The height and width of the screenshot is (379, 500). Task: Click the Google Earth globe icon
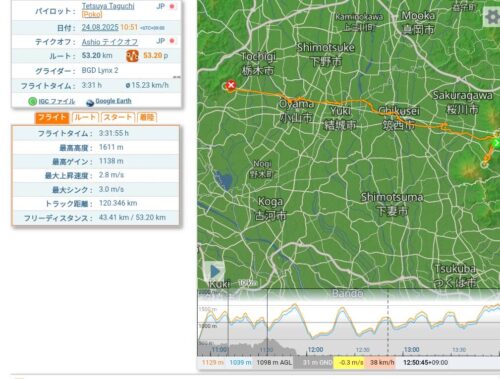click(90, 102)
